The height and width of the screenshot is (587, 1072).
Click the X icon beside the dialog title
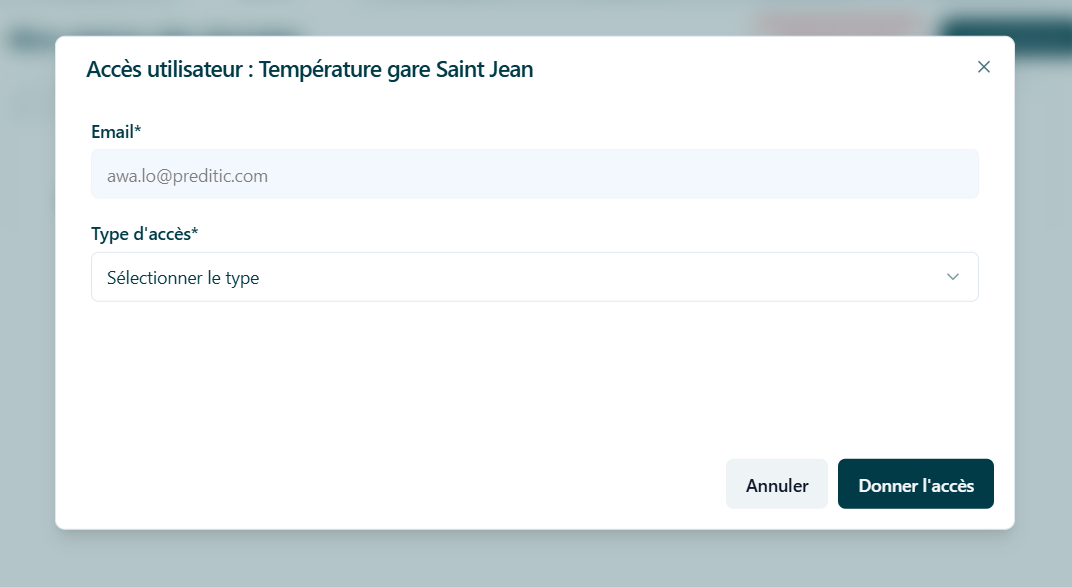983,67
